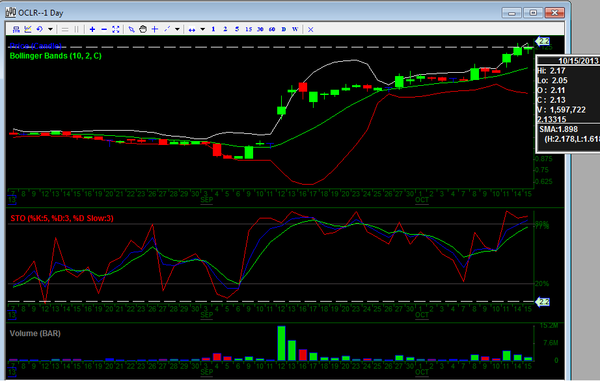
Task: Select the hand pan tool
Action: (143, 29)
